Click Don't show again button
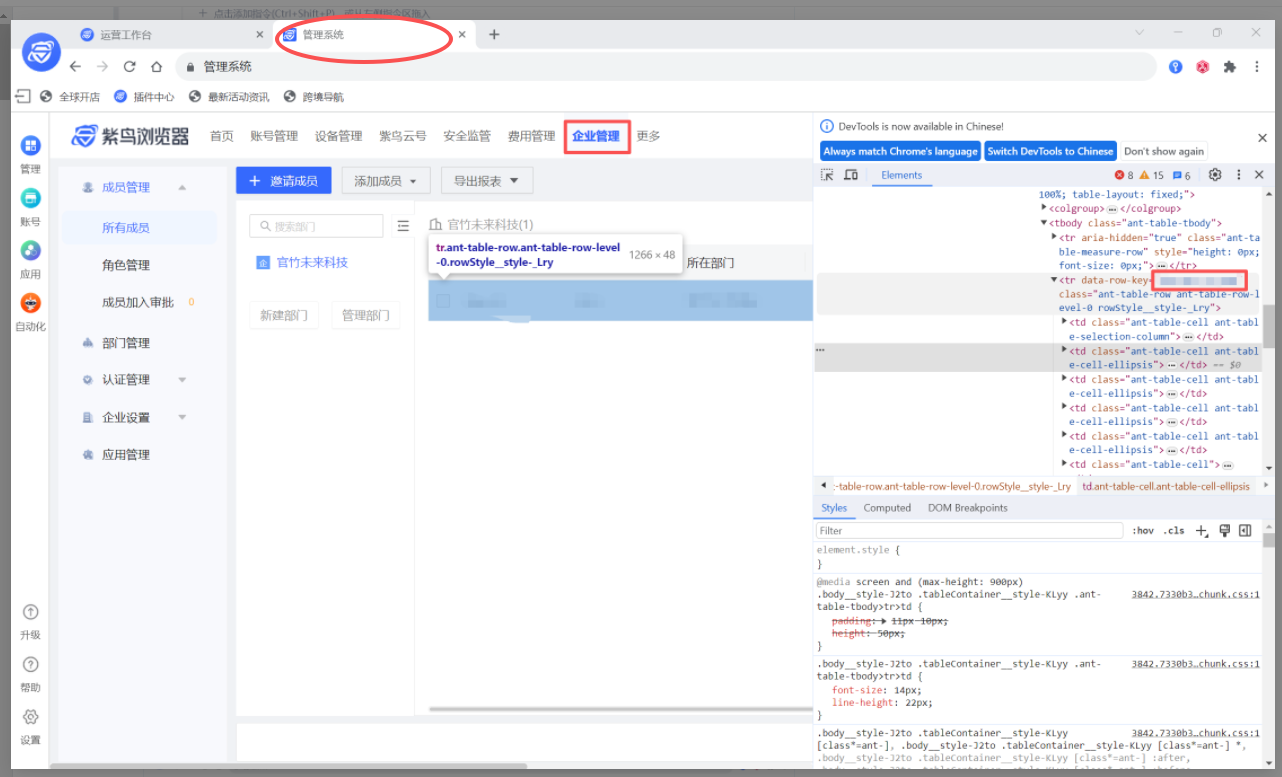Image resolution: width=1282 pixels, height=777 pixels. coord(1164,151)
